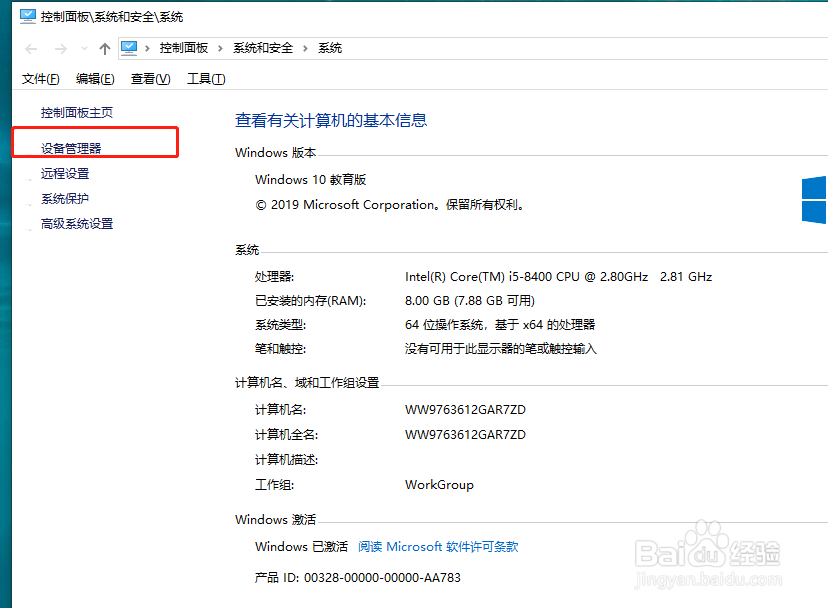Click the 笔和触控: label
The height and width of the screenshot is (608, 828).
[280, 349]
